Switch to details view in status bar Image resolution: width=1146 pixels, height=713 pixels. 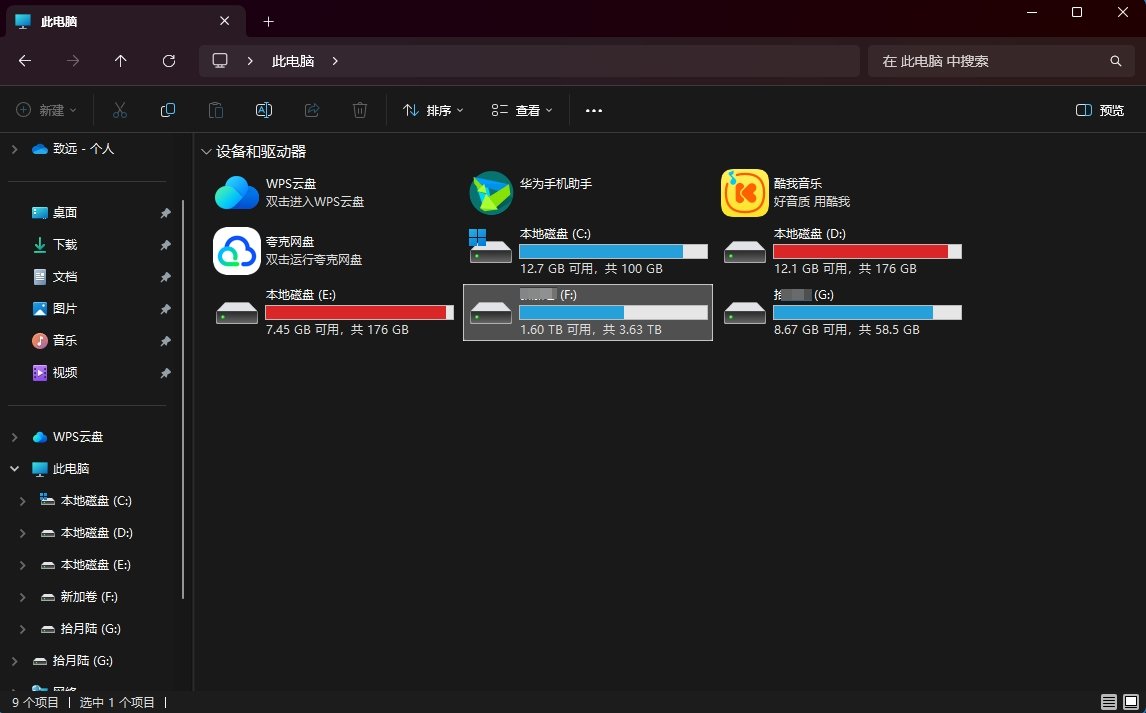[x=1108, y=702]
